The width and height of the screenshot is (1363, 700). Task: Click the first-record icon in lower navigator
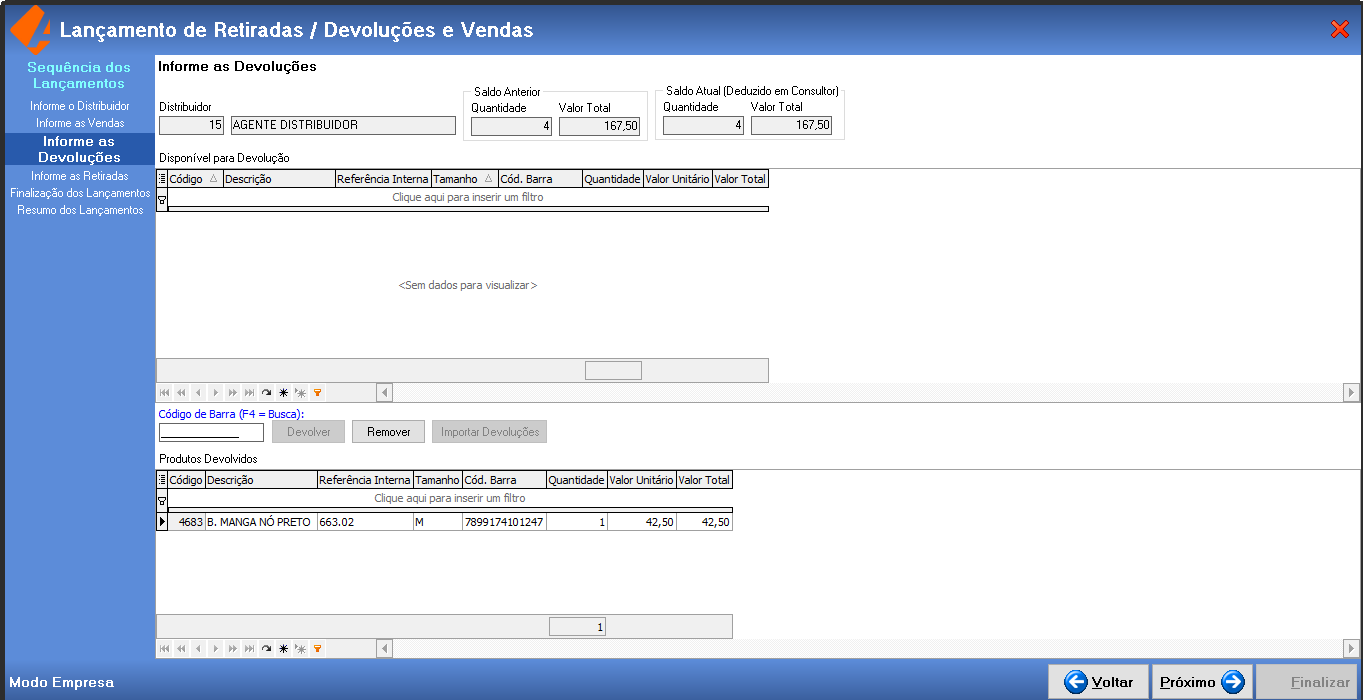(x=164, y=649)
